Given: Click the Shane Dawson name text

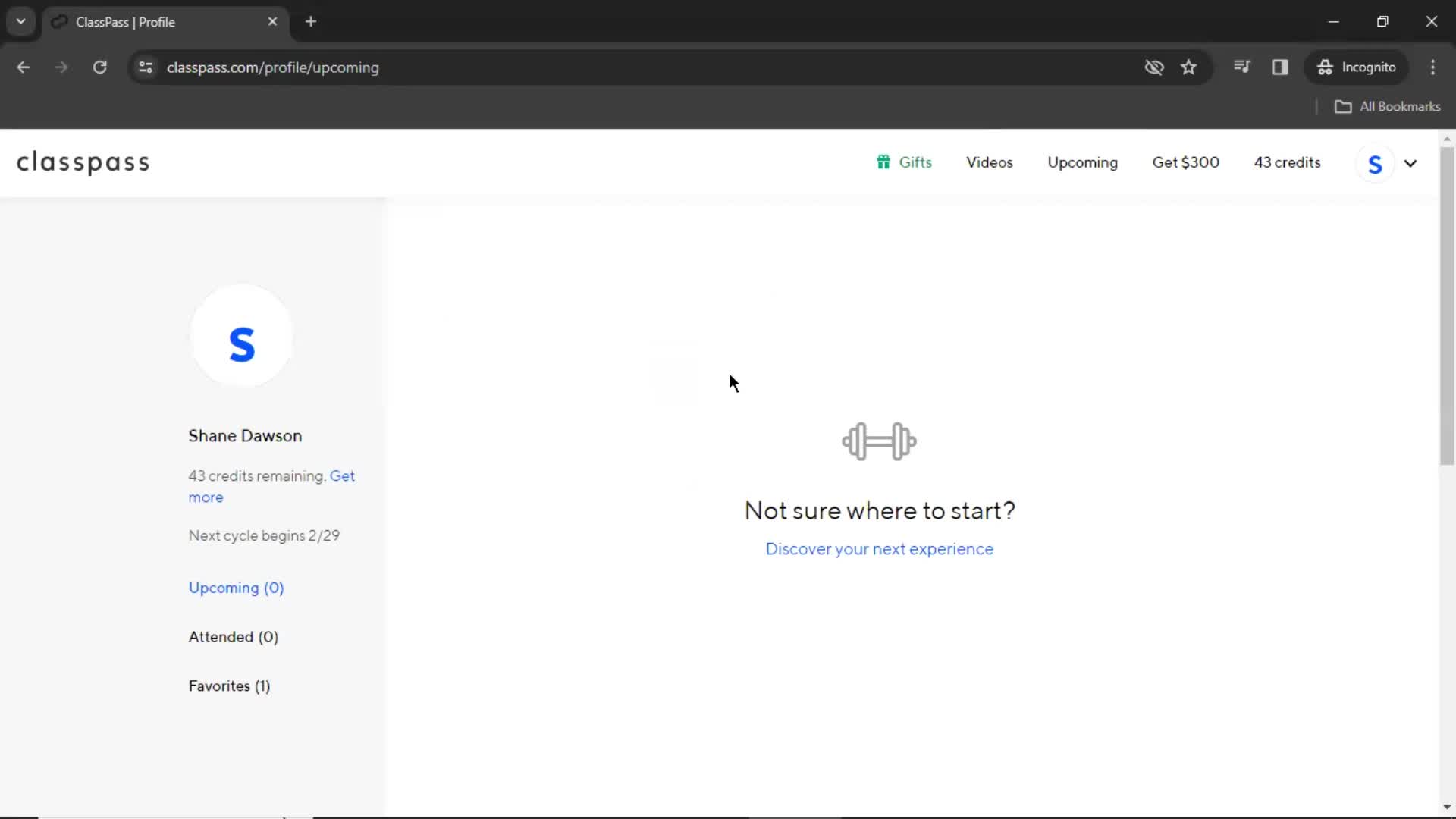Looking at the screenshot, I should pos(245,436).
